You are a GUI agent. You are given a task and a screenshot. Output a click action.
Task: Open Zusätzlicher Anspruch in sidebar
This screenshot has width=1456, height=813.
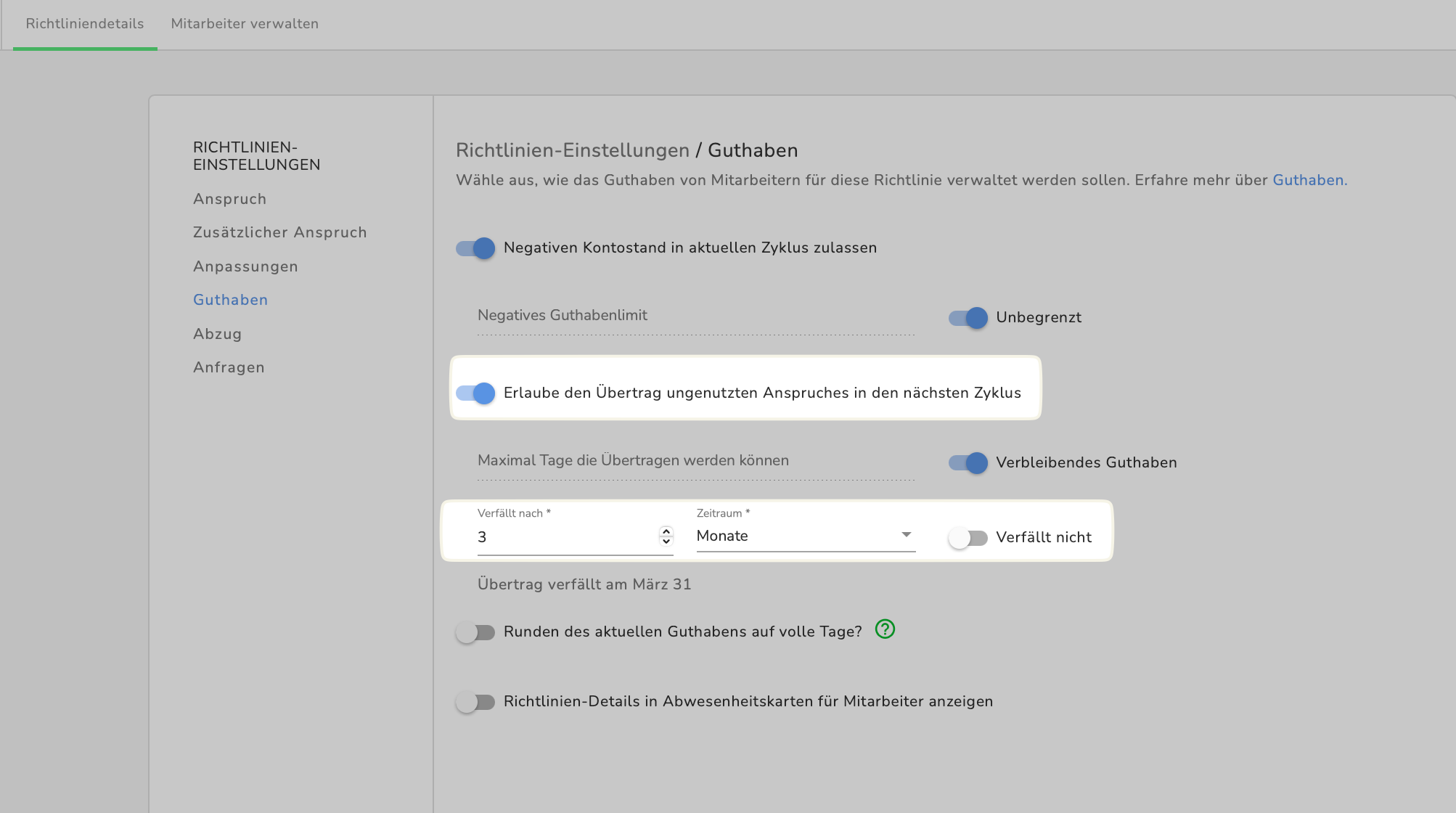(x=279, y=232)
